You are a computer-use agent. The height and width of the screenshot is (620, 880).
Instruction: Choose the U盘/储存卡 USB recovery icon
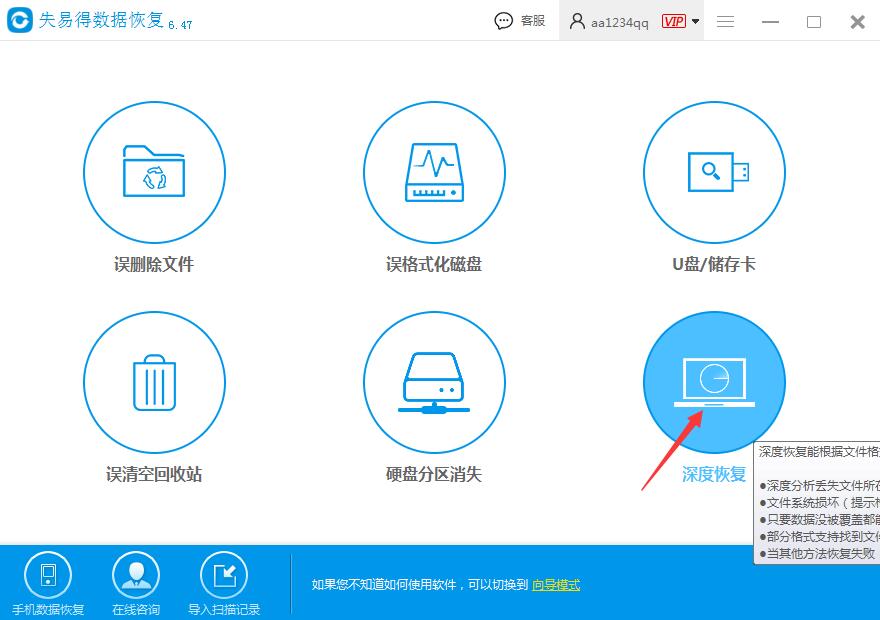(x=714, y=172)
